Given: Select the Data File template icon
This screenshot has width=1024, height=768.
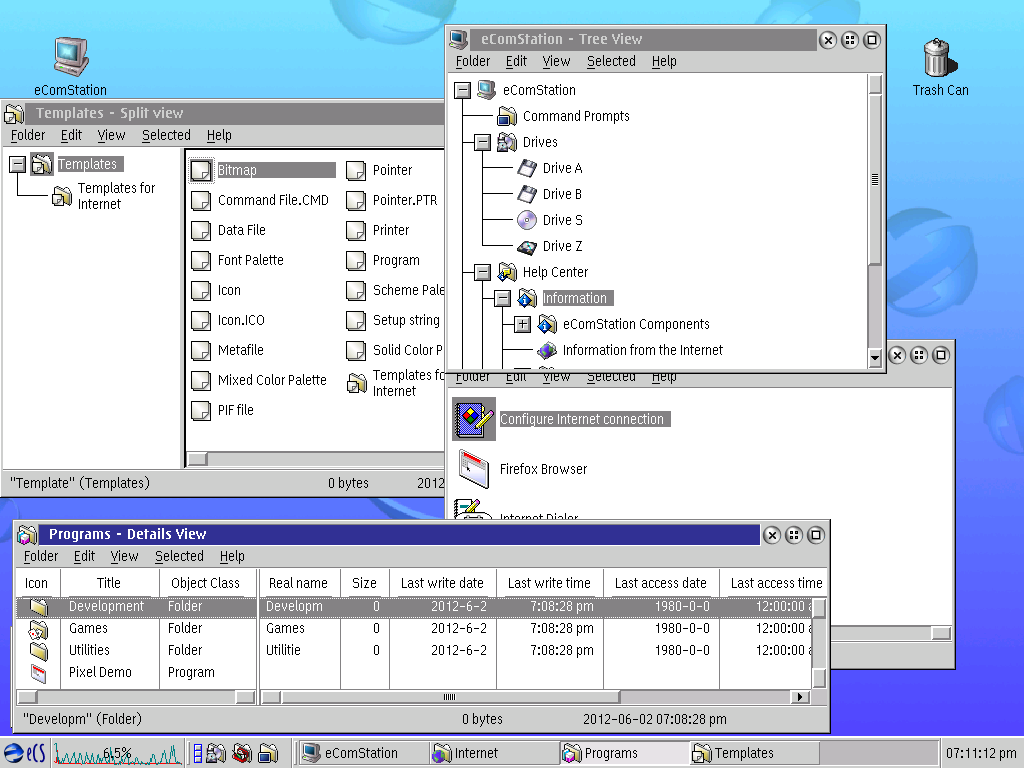Looking at the screenshot, I should 201,231.
